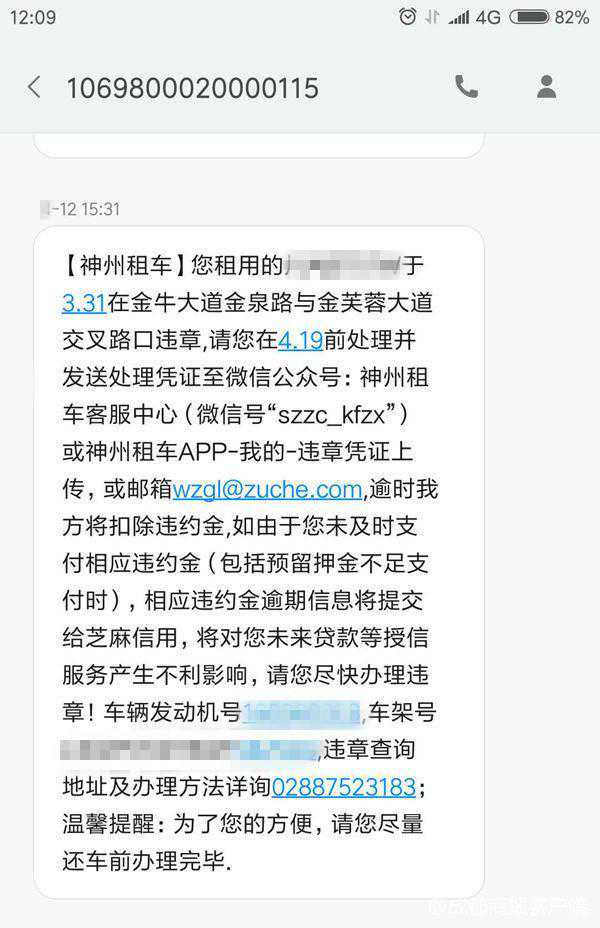The height and width of the screenshot is (928, 600).
Task: Dial the 02887523183 phone link
Action: (344, 787)
